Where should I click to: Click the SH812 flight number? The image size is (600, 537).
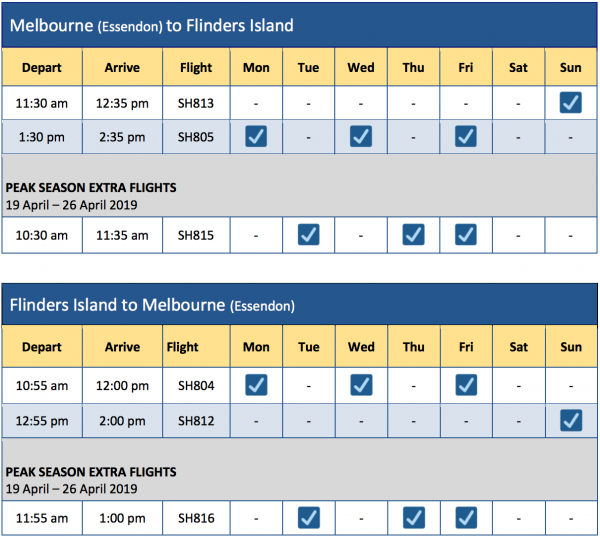click(196, 420)
